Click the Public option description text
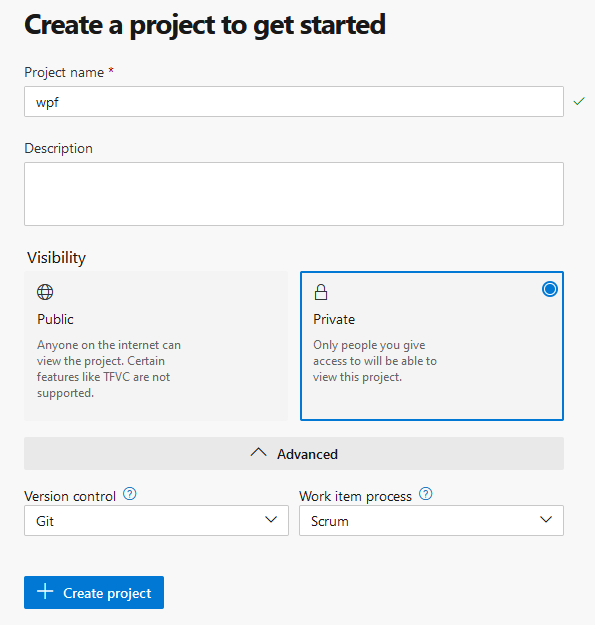The height and width of the screenshot is (625, 595). click(109, 369)
